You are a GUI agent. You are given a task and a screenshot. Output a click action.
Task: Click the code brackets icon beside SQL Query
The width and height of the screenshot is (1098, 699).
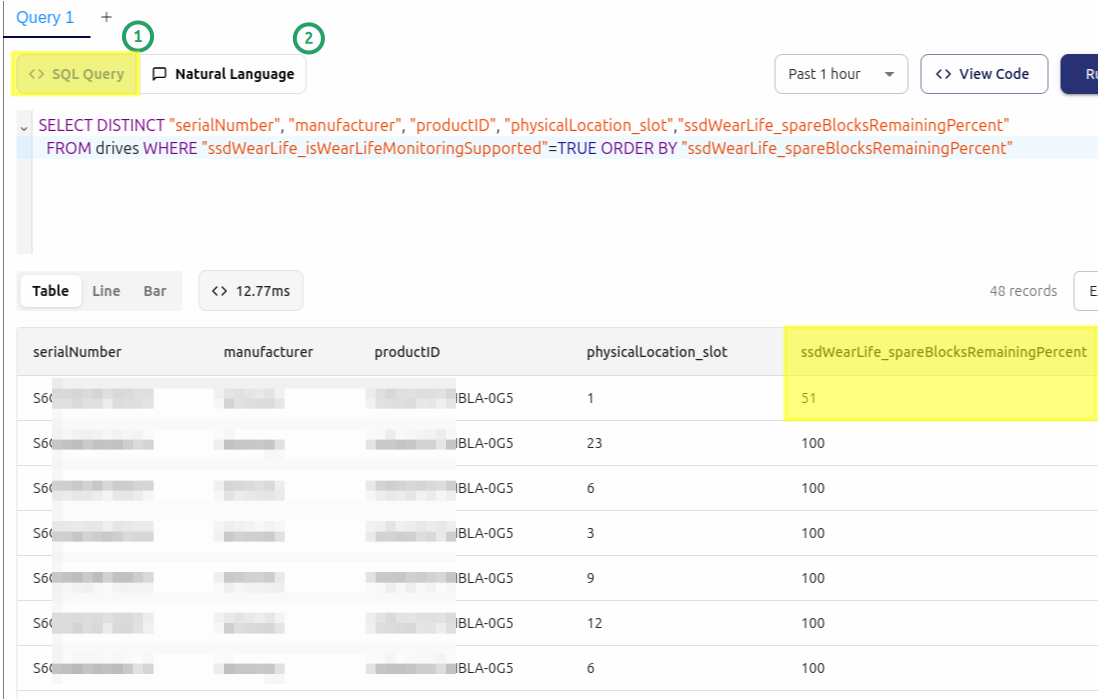click(x=36, y=74)
